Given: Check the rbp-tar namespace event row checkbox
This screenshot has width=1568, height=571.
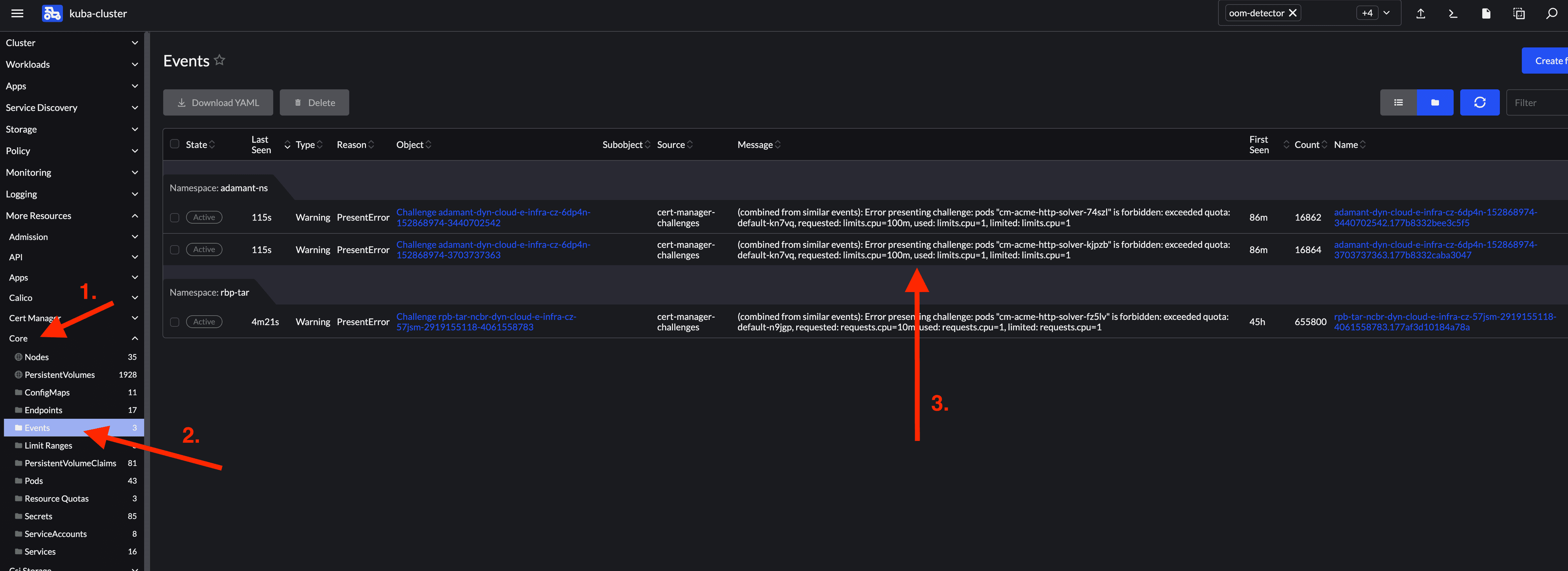Looking at the screenshot, I should [175, 322].
